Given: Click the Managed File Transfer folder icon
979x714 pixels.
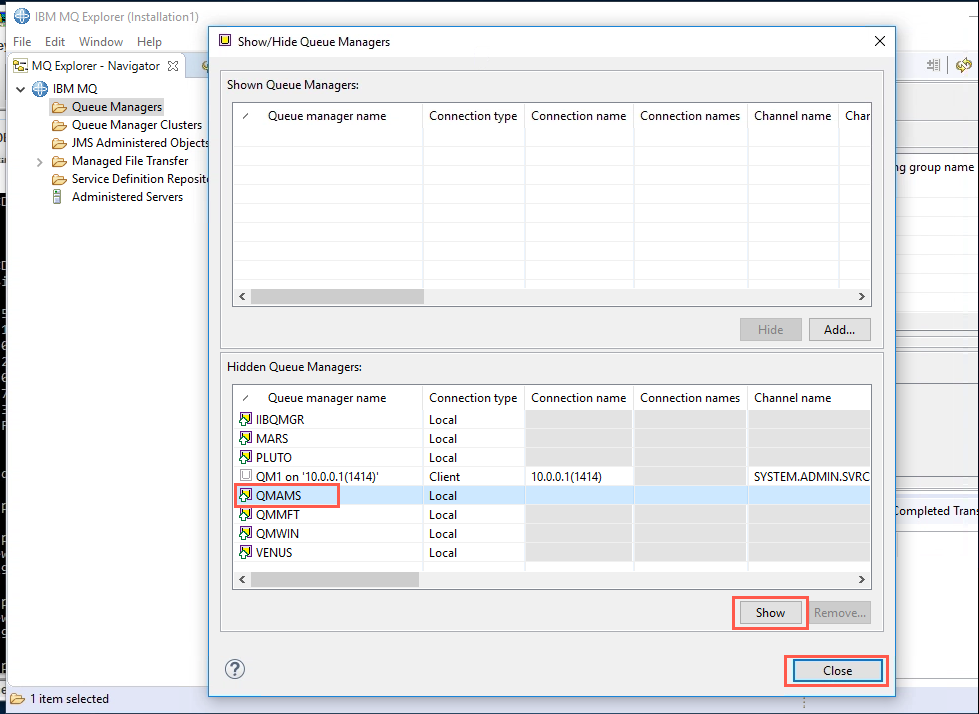Looking at the screenshot, I should point(59,162).
